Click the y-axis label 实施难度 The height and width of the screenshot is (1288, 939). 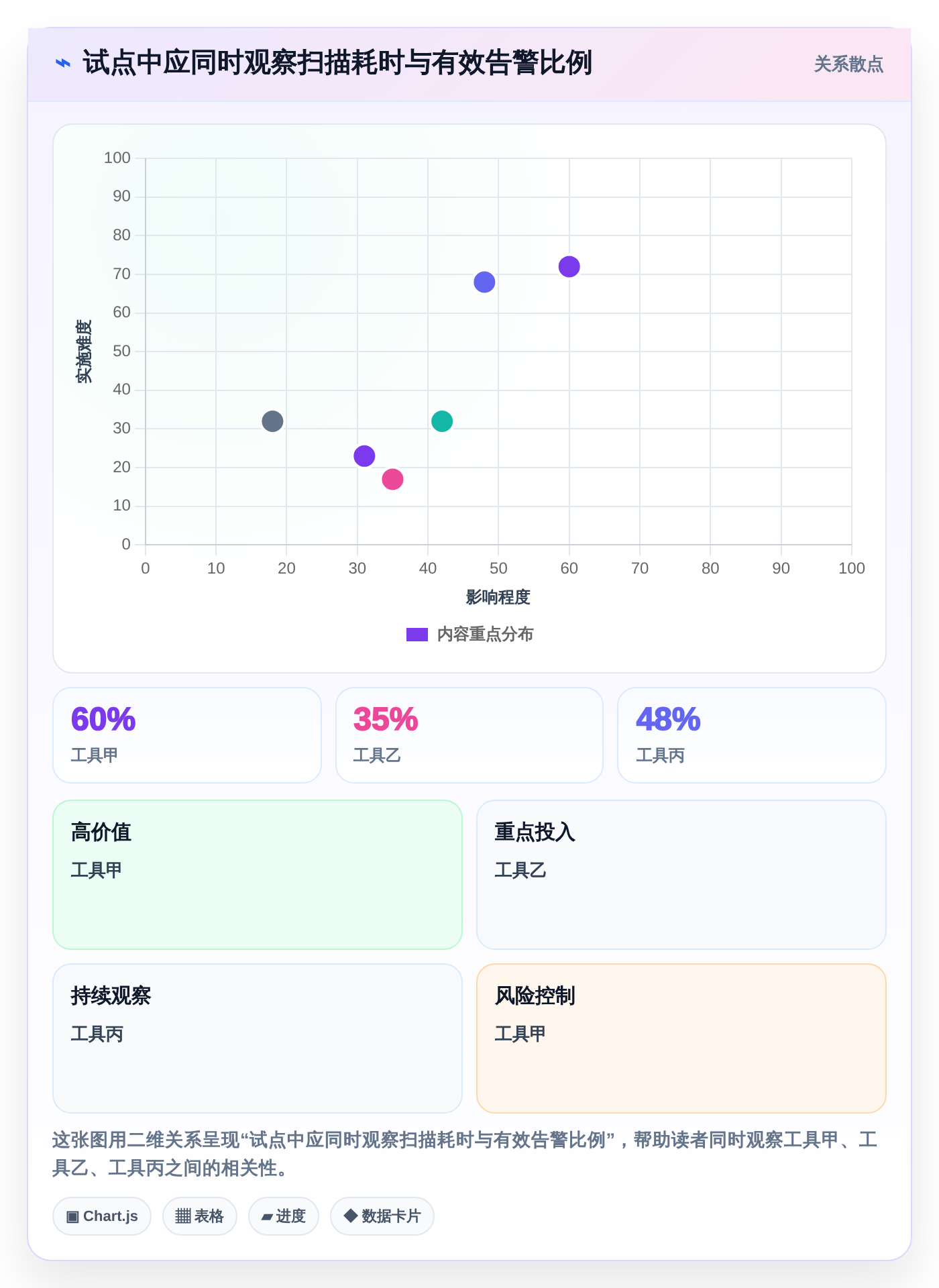(84, 352)
